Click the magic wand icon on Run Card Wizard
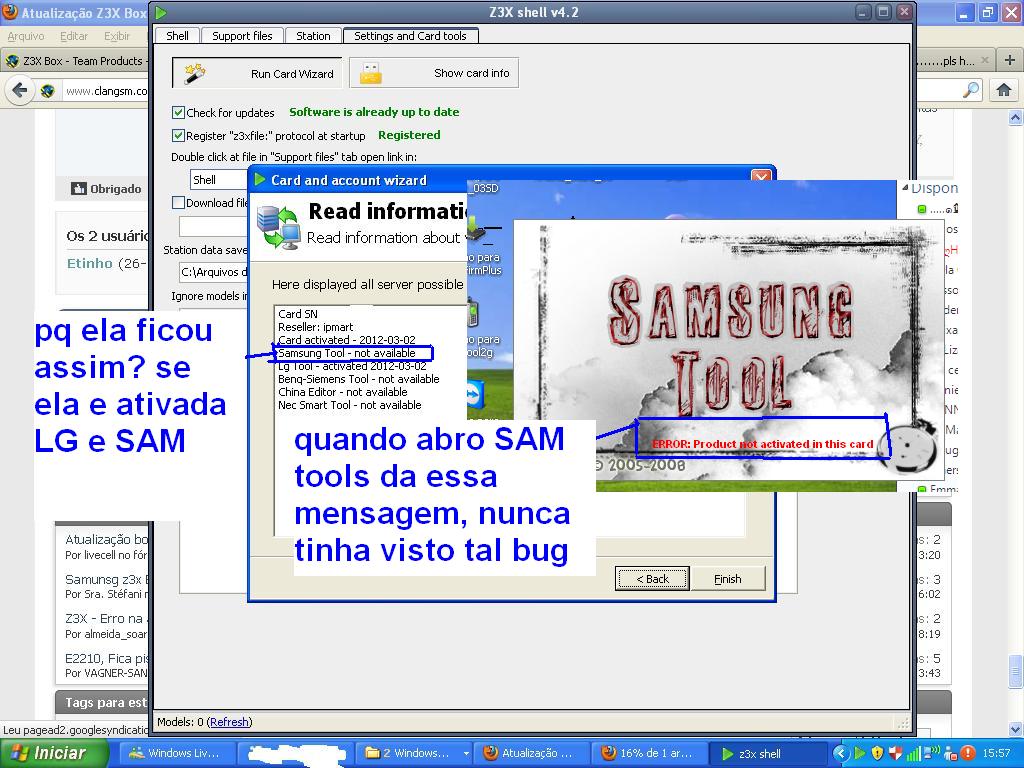 pyautogui.click(x=195, y=73)
